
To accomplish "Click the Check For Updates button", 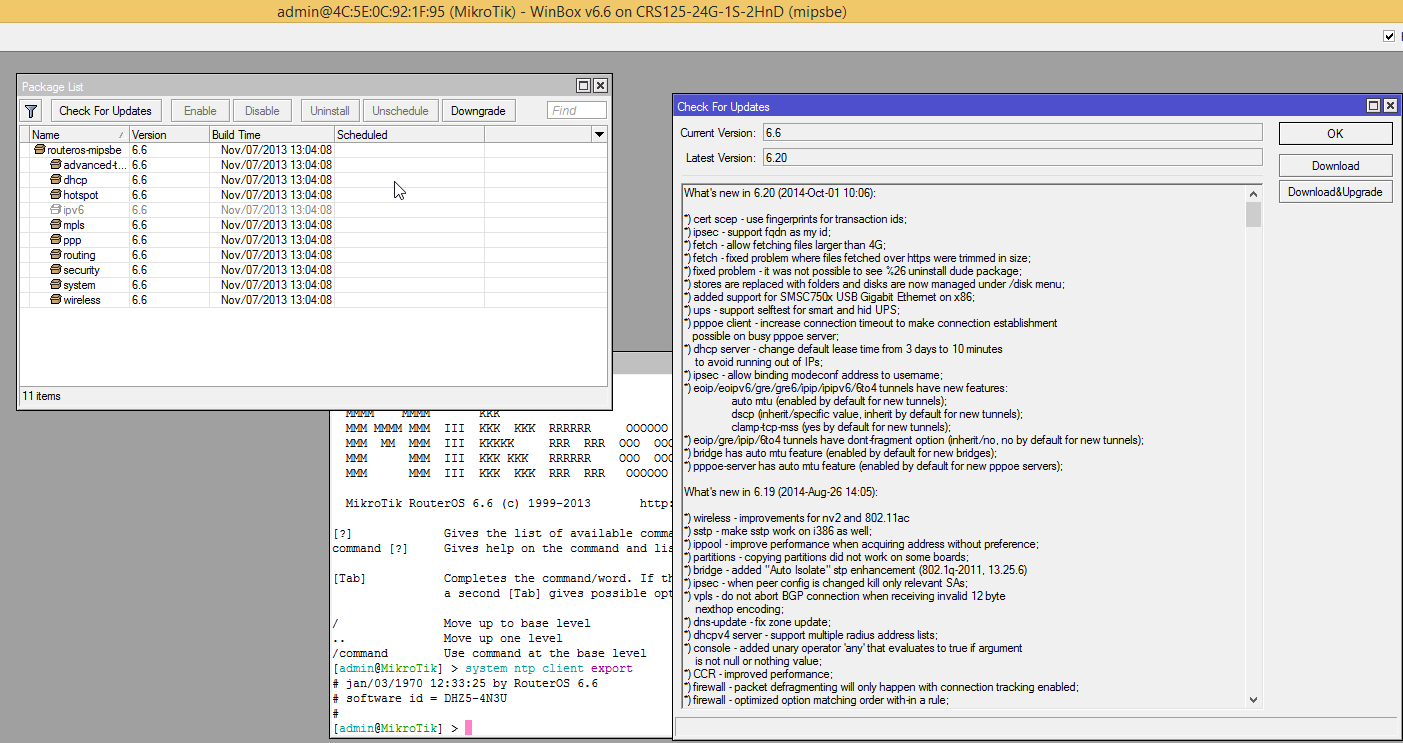I will [x=105, y=110].
